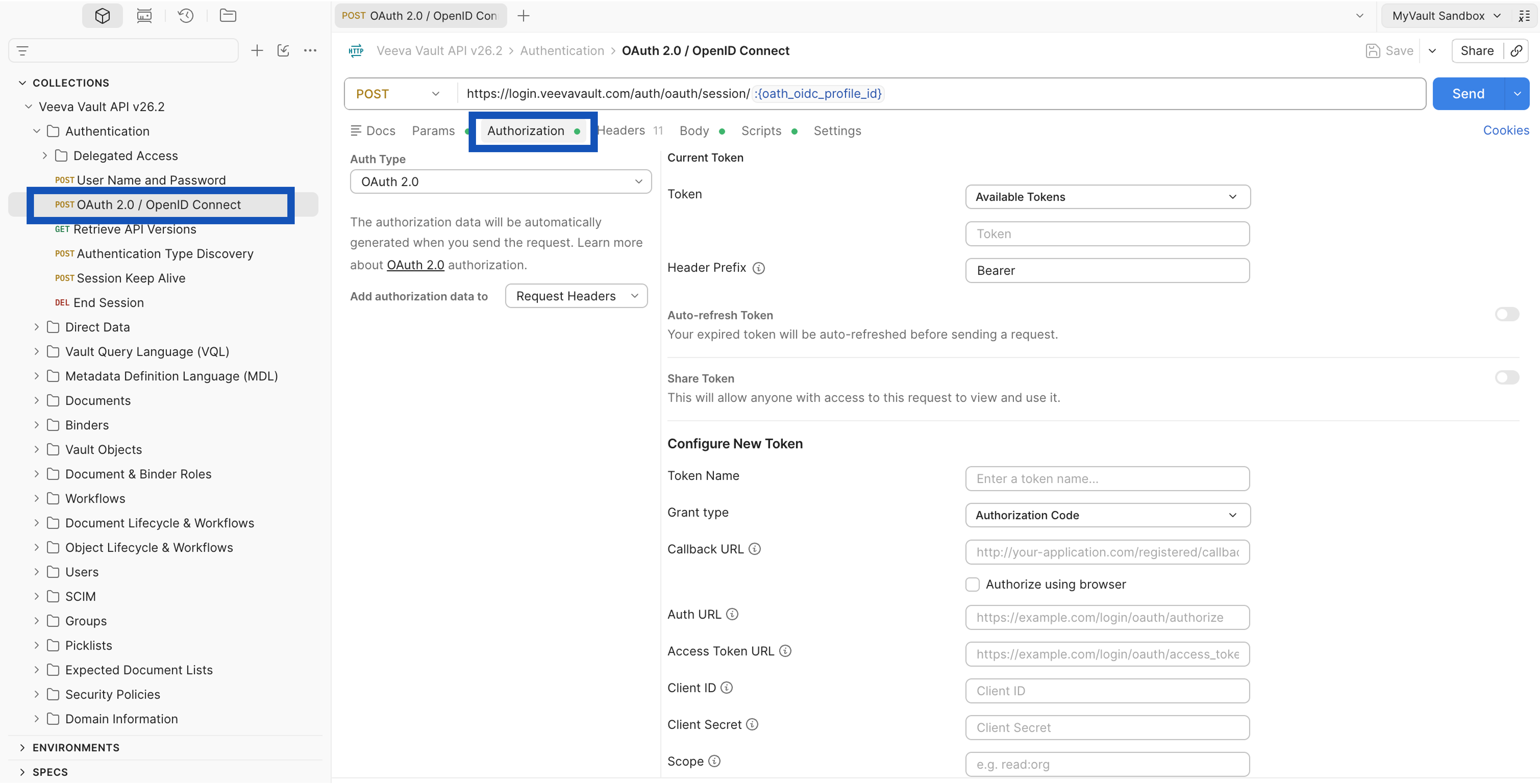
Task: Click the HTTP request type icon in breadcrumb
Action: coord(356,51)
